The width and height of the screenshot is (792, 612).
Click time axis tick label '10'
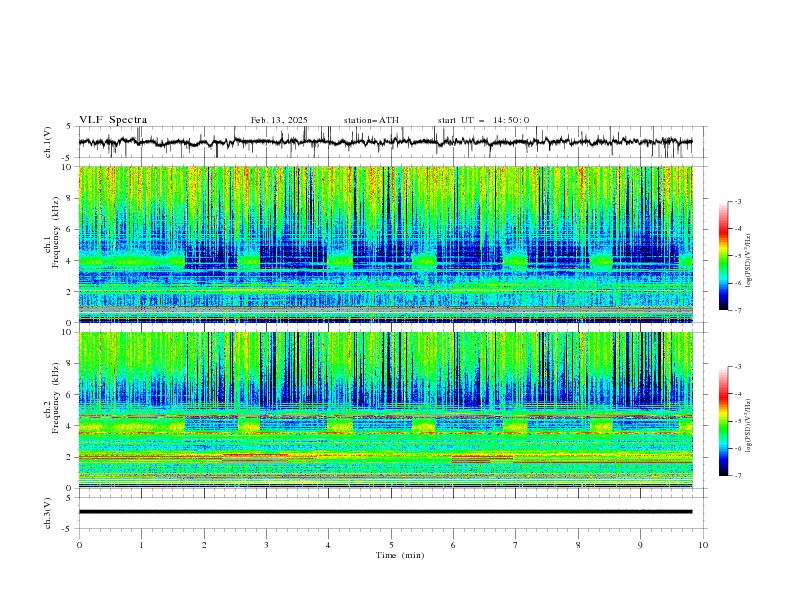pyautogui.click(x=703, y=545)
